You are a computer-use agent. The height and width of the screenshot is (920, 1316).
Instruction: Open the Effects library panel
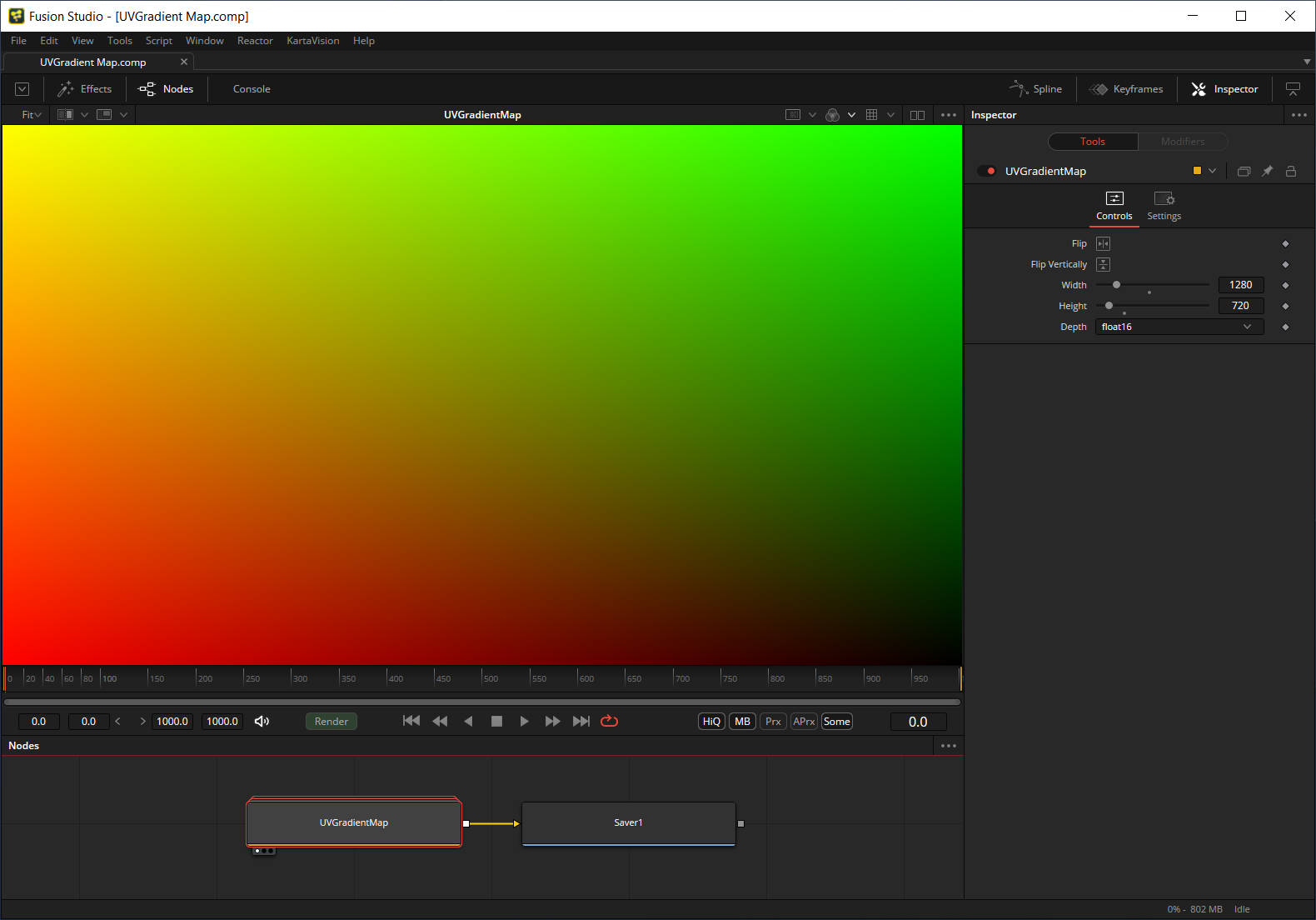coord(84,89)
